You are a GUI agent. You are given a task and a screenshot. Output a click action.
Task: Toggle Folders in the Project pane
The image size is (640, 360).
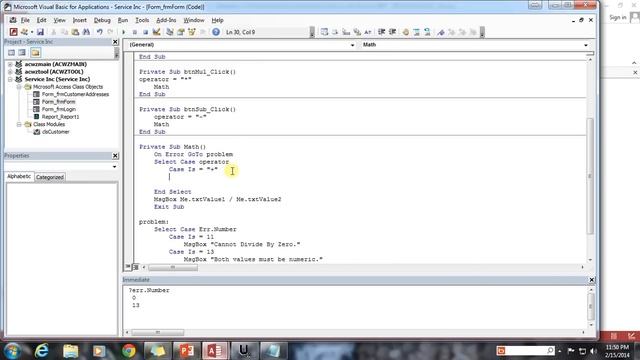pyautogui.click(x=36, y=52)
